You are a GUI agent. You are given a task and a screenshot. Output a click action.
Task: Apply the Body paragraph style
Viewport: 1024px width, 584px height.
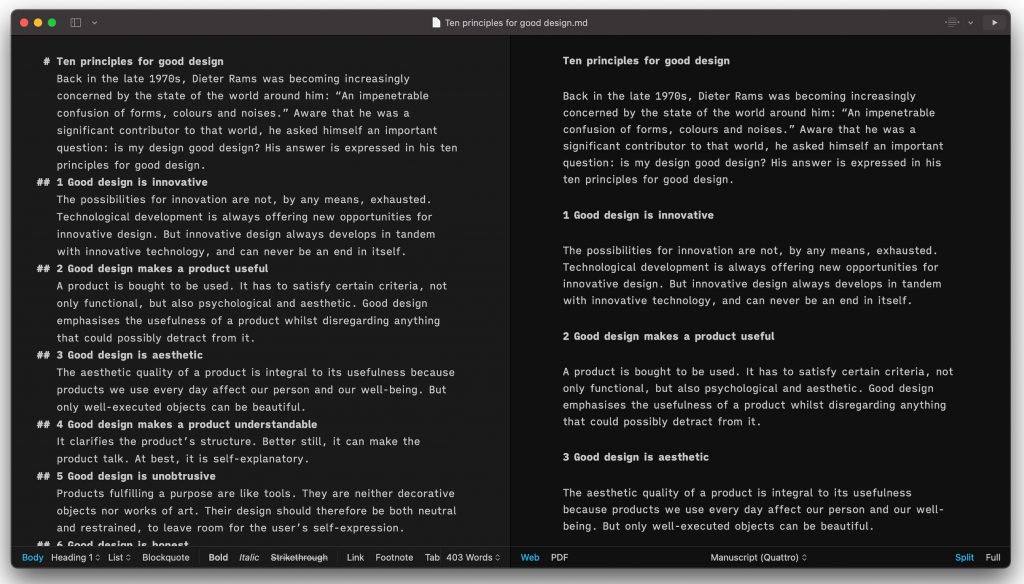pos(32,557)
